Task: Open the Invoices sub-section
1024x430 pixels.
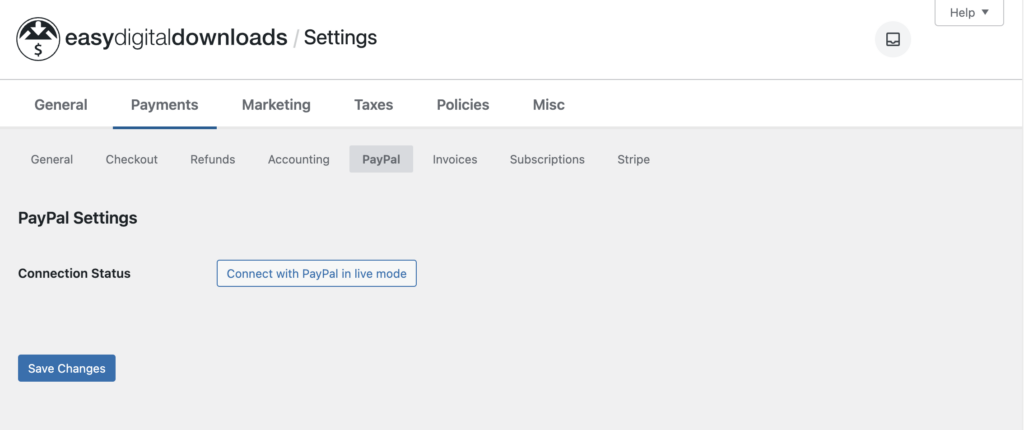Action: [455, 159]
